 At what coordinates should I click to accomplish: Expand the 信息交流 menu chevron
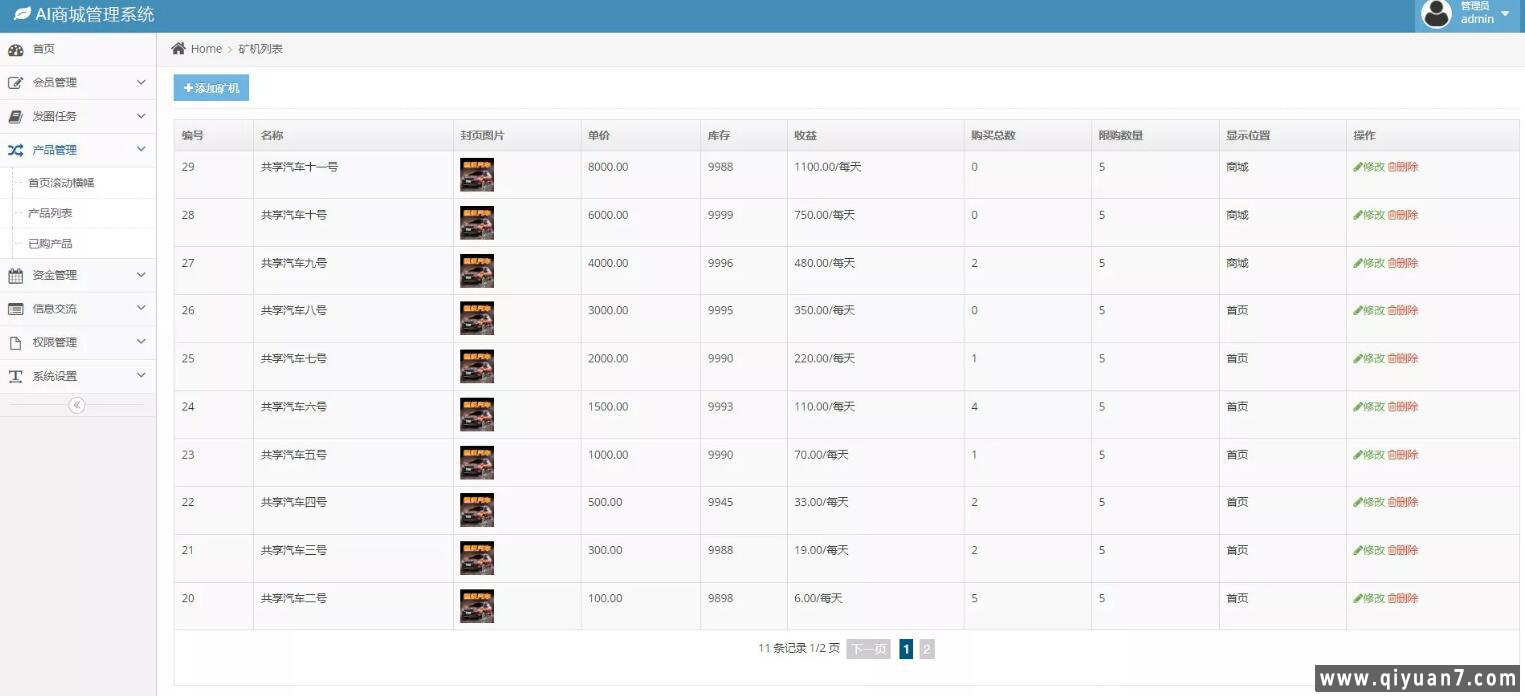point(141,308)
